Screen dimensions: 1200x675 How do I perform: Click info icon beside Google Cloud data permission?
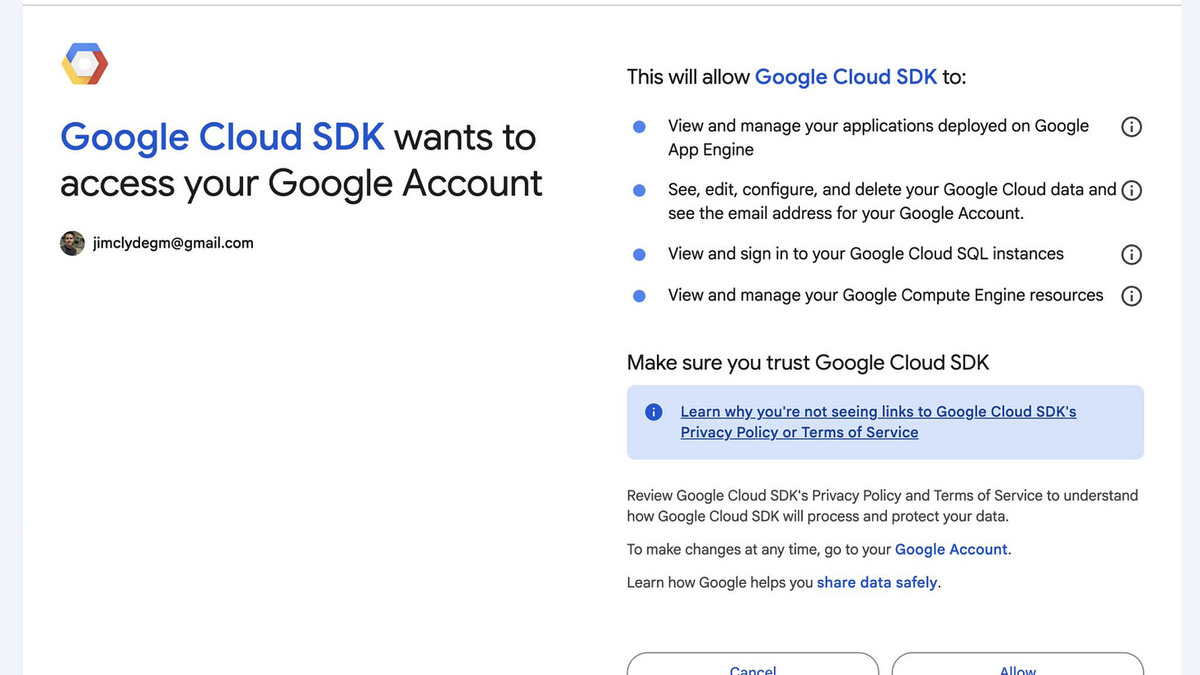[x=1131, y=190]
